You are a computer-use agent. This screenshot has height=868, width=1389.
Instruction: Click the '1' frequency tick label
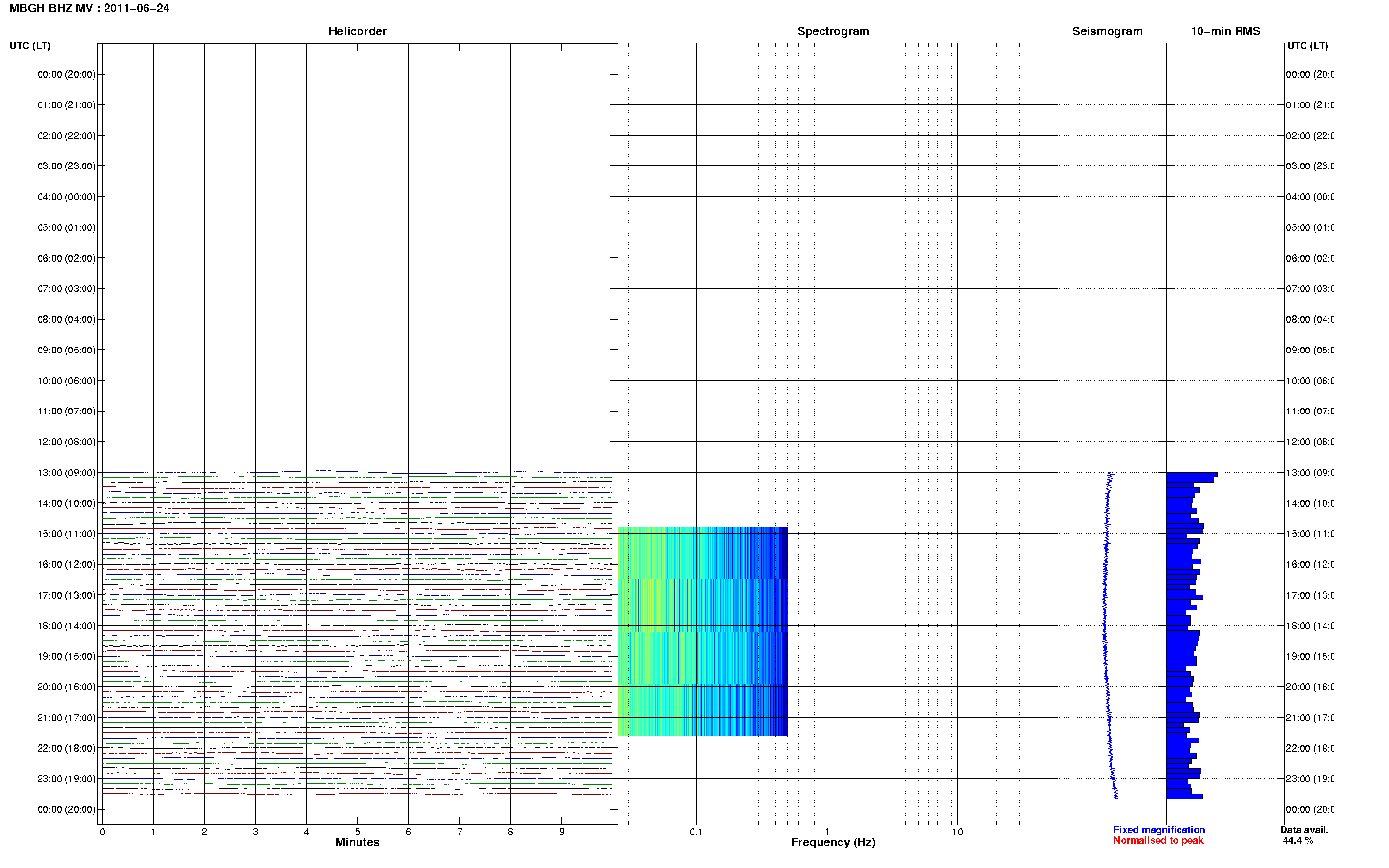(x=827, y=832)
